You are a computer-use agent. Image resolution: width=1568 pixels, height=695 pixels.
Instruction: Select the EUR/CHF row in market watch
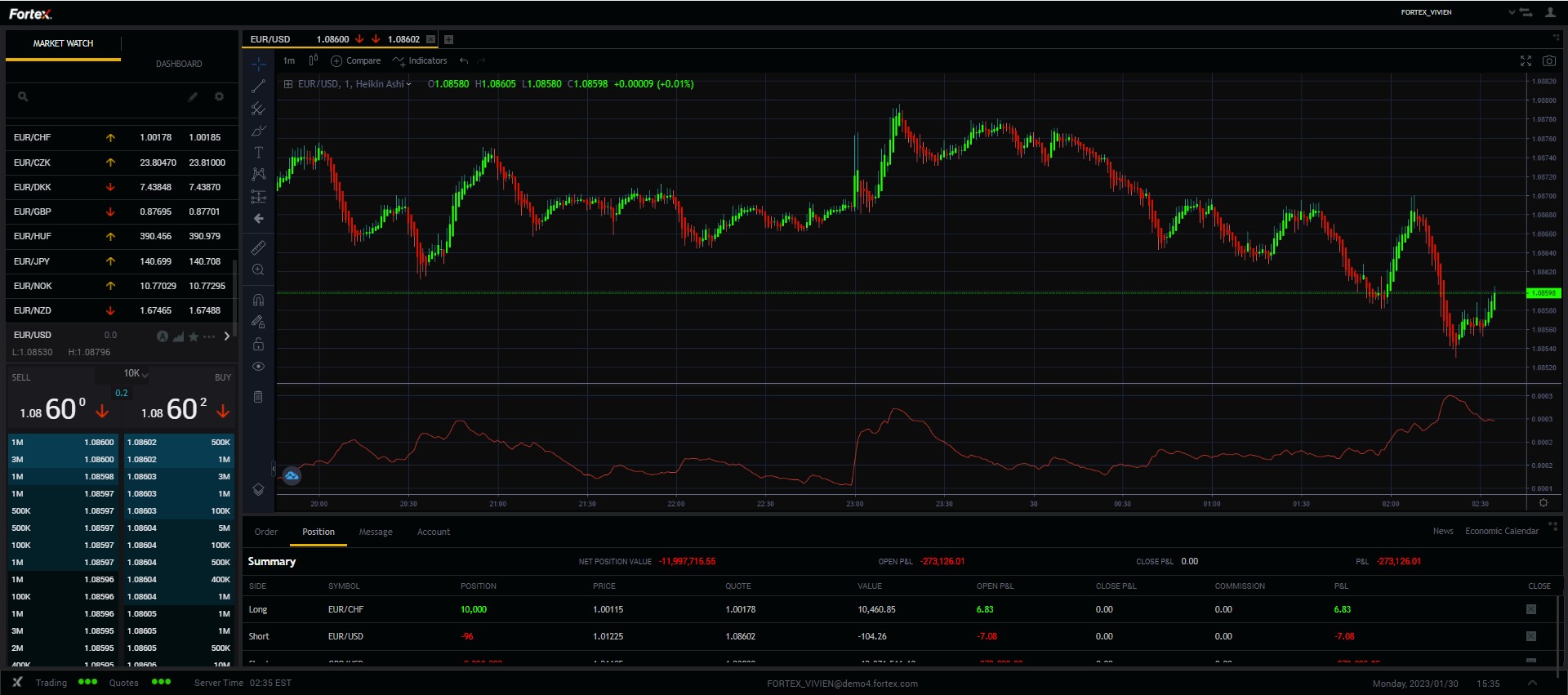(121, 138)
